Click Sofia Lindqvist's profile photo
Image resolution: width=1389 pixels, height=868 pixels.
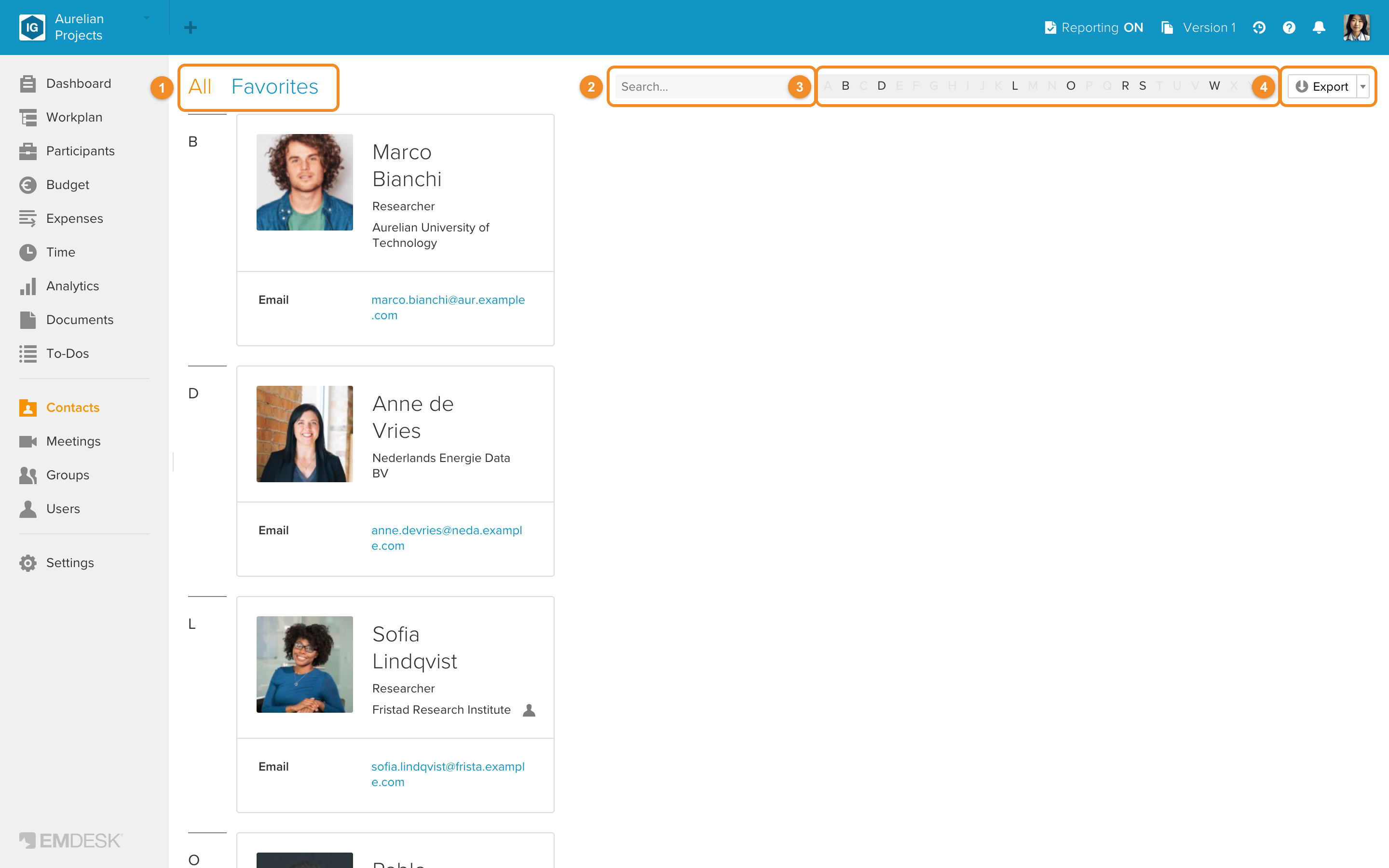(x=305, y=665)
